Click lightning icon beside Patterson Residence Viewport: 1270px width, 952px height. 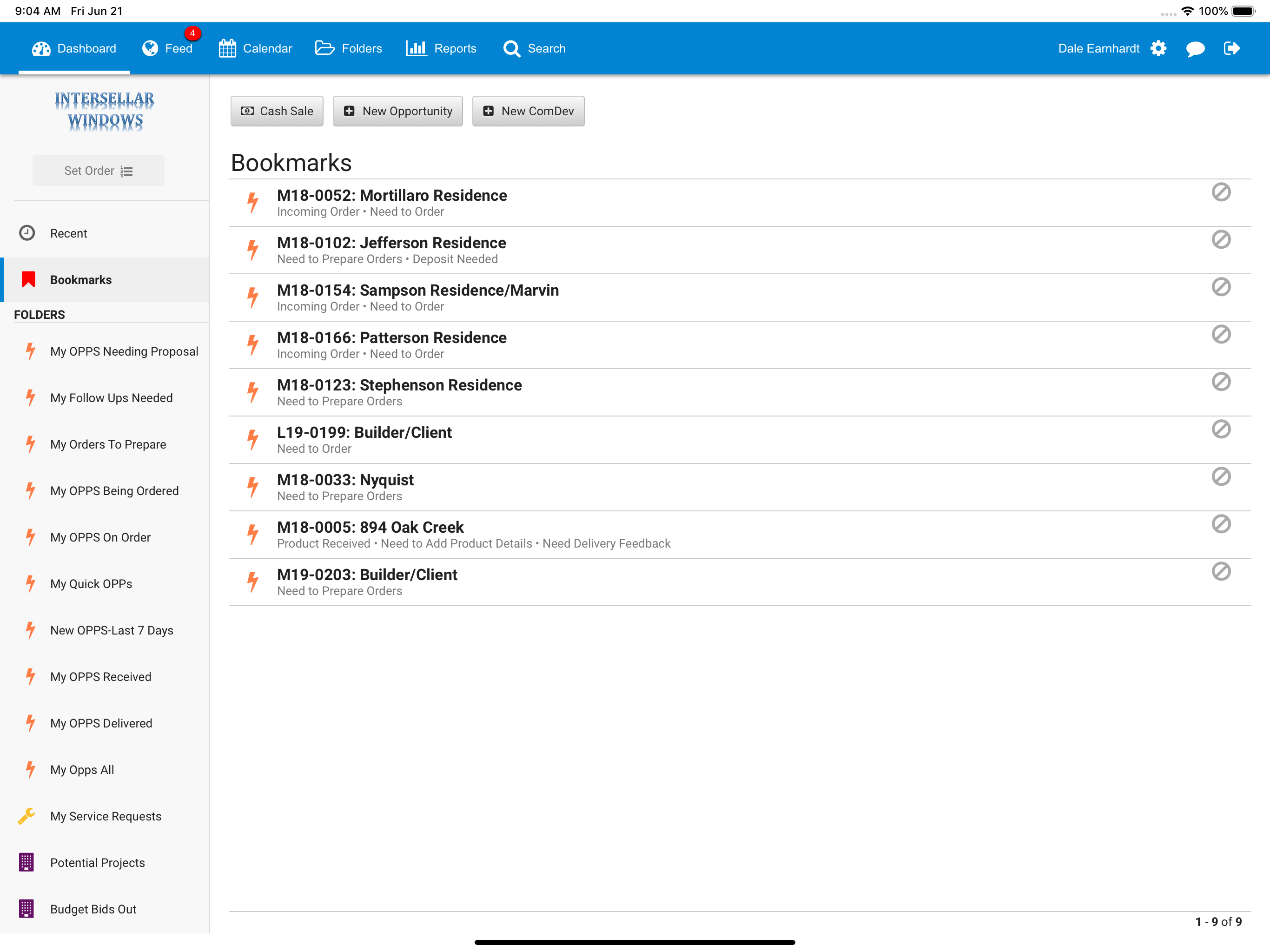(x=252, y=345)
